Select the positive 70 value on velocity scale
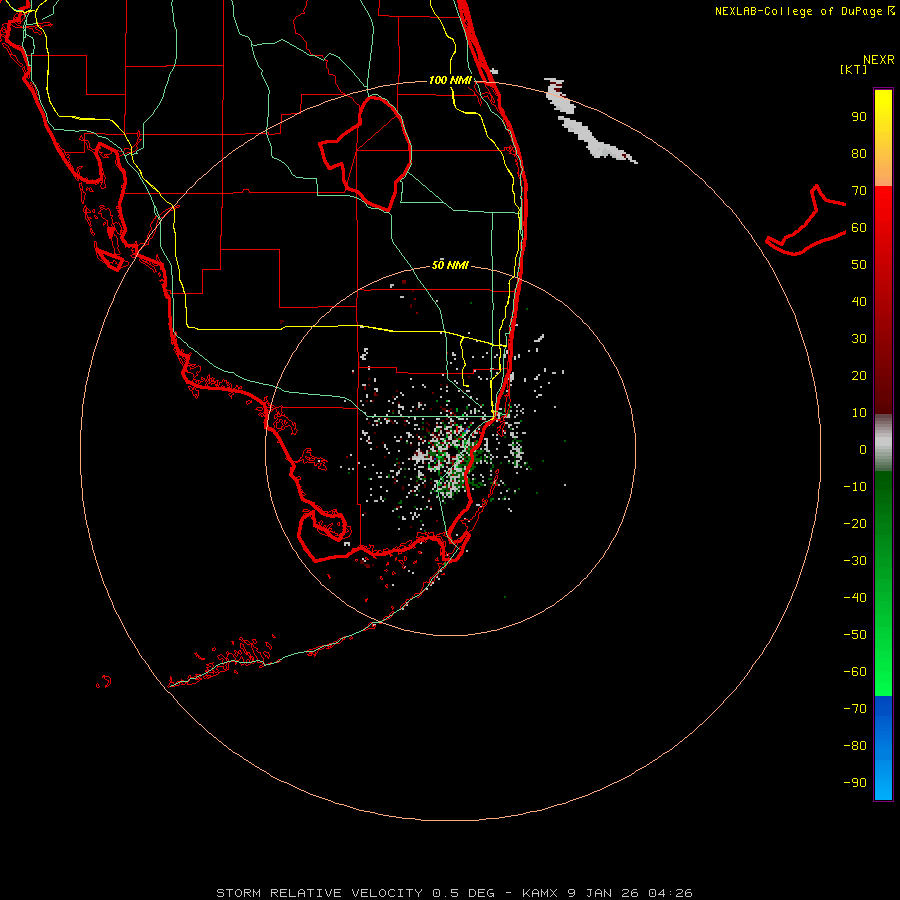This screenshot has height=900, width=900. click(859, 191)
